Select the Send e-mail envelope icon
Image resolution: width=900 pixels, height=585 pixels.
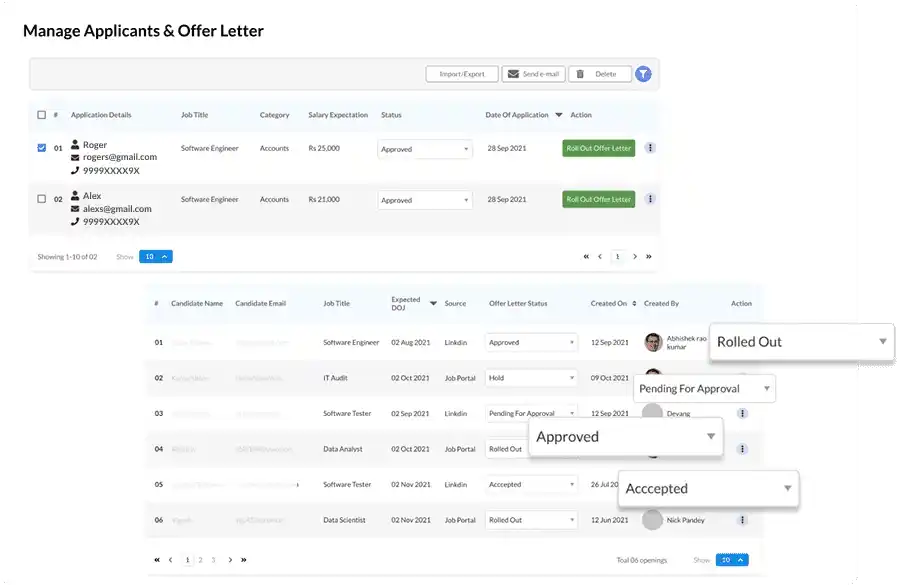(x=513, y=73)
